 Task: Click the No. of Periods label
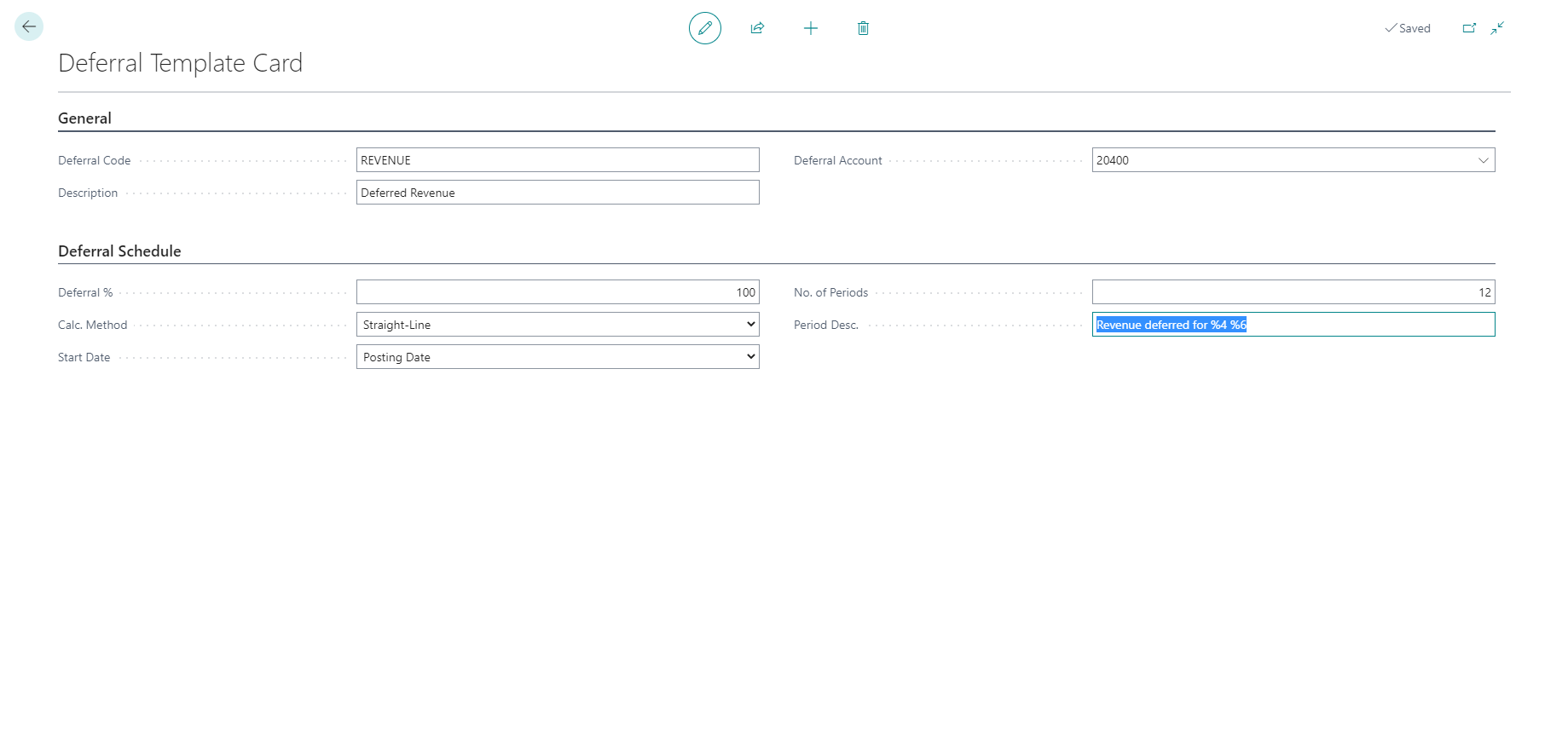(x=830, y=292)
